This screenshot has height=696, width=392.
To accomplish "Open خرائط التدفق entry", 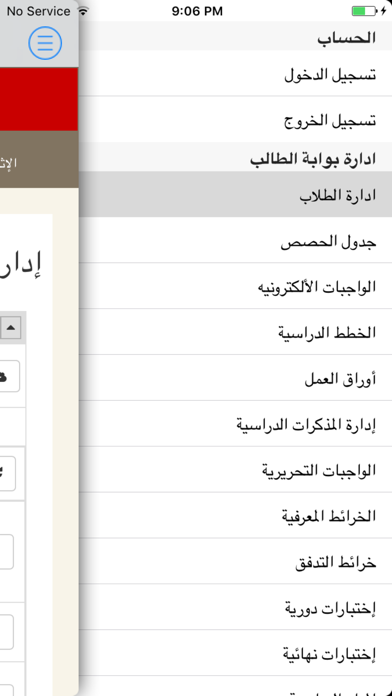I will (x=235, y=561).
